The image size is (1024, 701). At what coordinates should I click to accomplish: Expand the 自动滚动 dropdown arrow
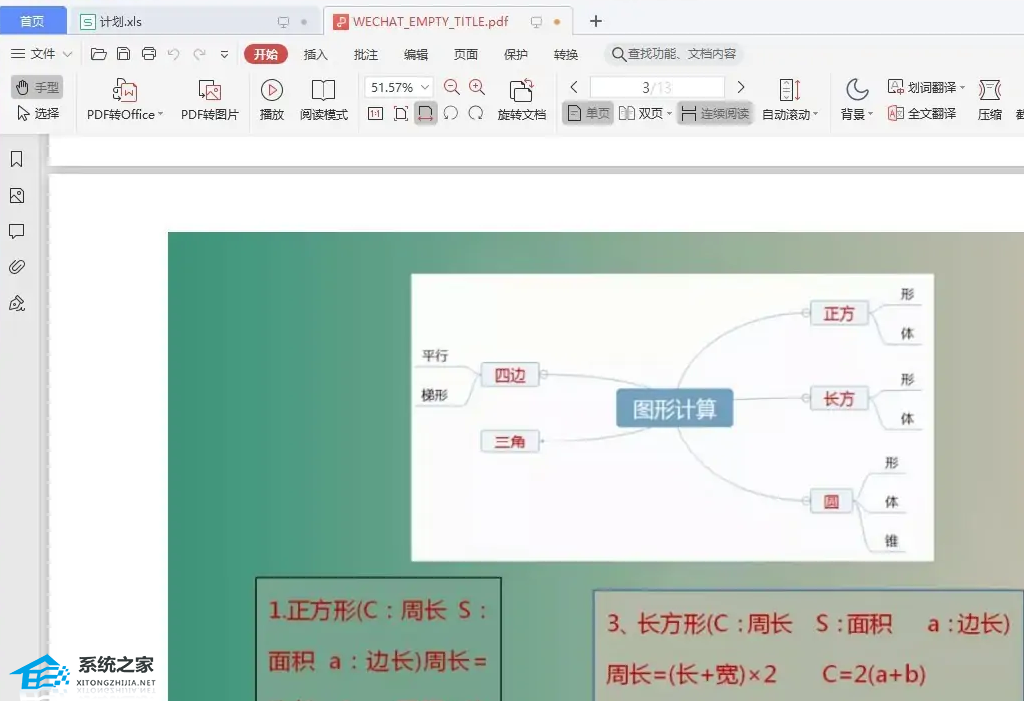tap(815, 114)
